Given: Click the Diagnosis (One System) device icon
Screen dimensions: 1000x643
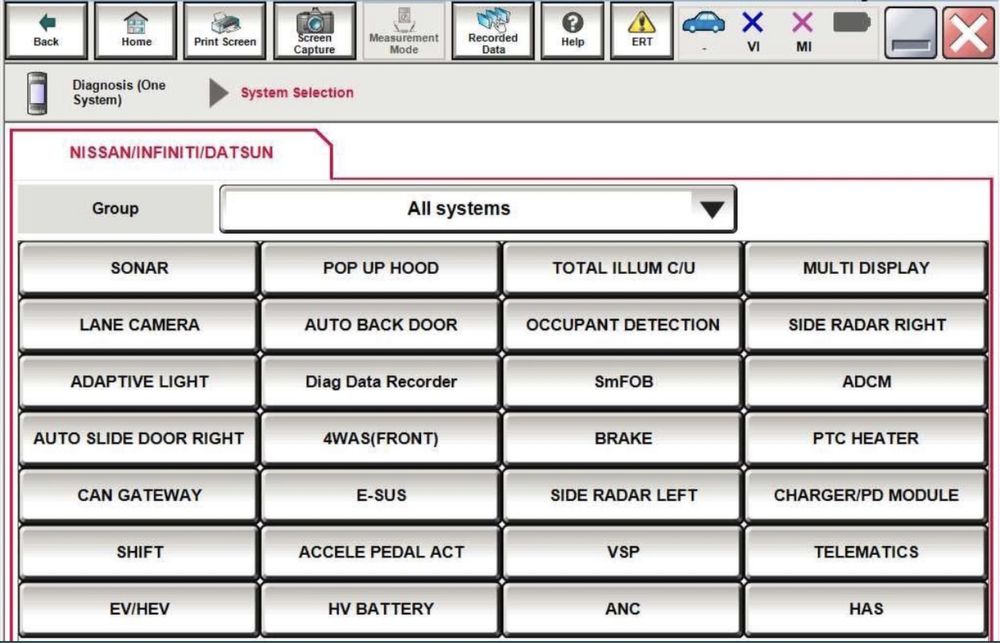Looking at the screenshot, I should [x=37, y=93].
